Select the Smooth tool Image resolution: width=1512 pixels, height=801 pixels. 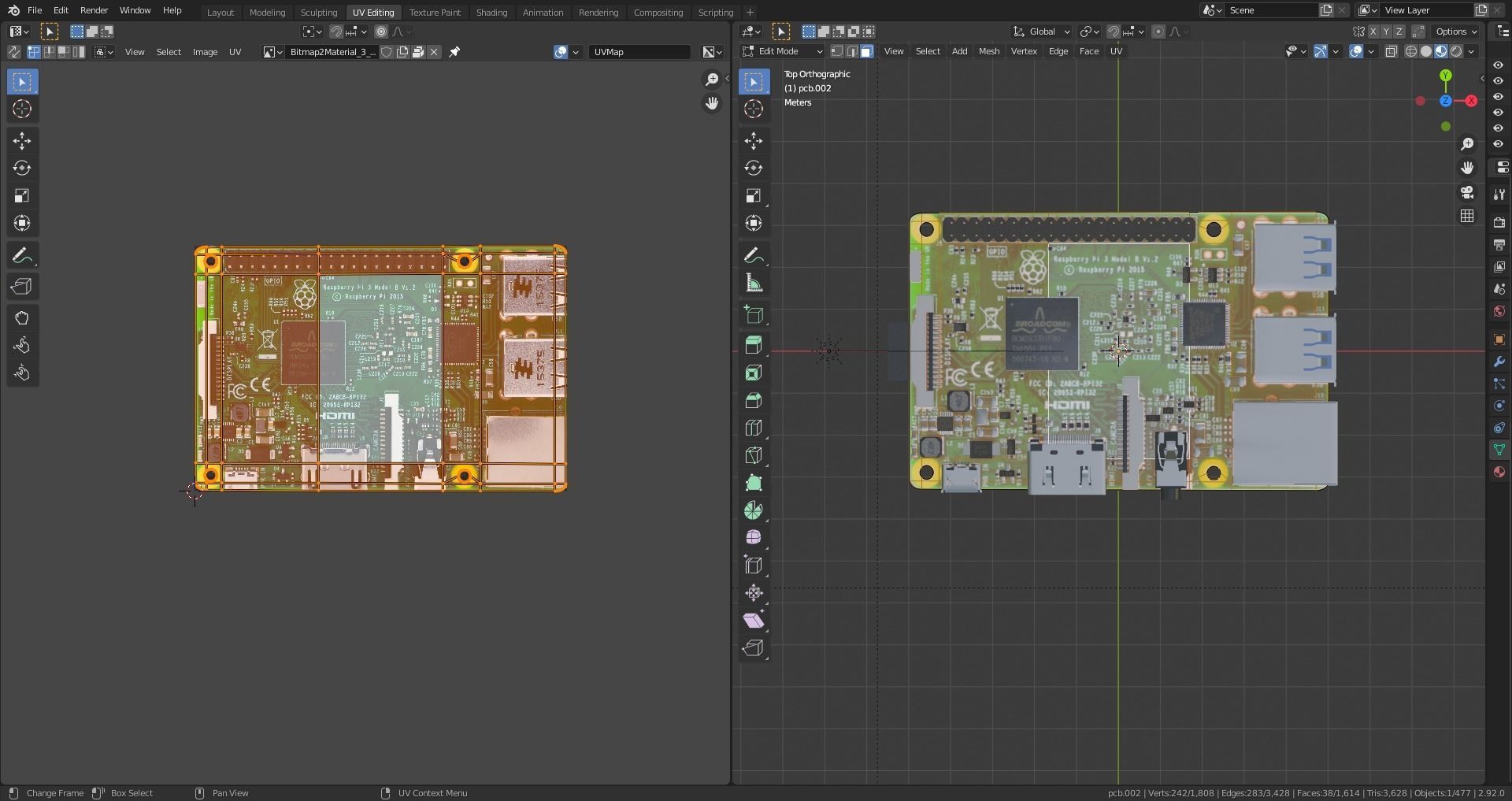754,537
